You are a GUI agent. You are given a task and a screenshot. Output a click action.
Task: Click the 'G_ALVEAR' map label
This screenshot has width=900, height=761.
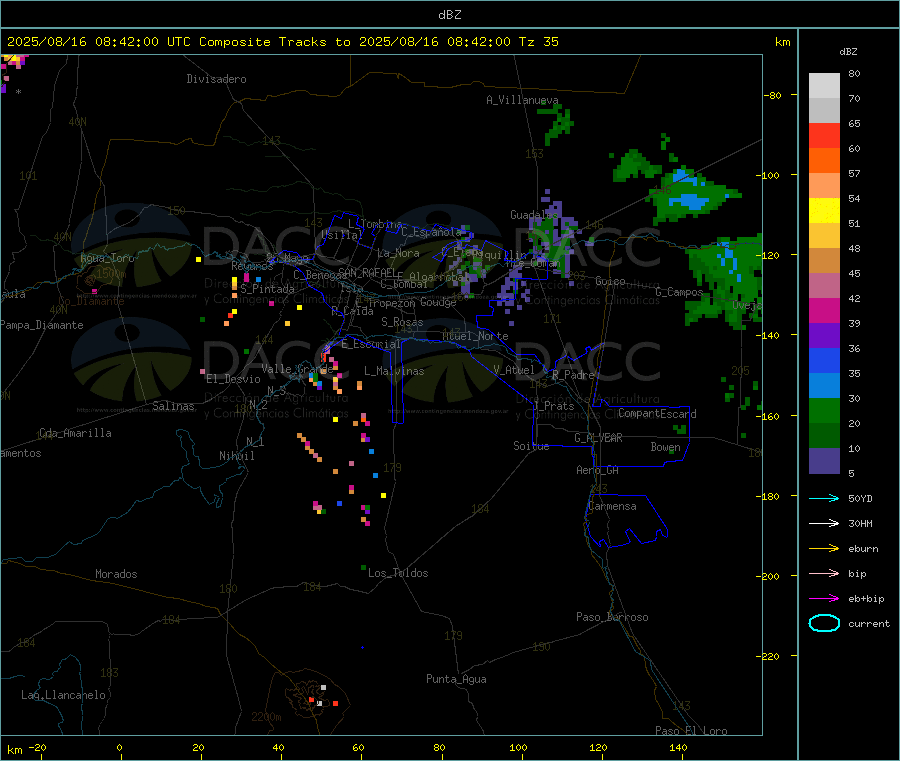[x=598, y=438]
